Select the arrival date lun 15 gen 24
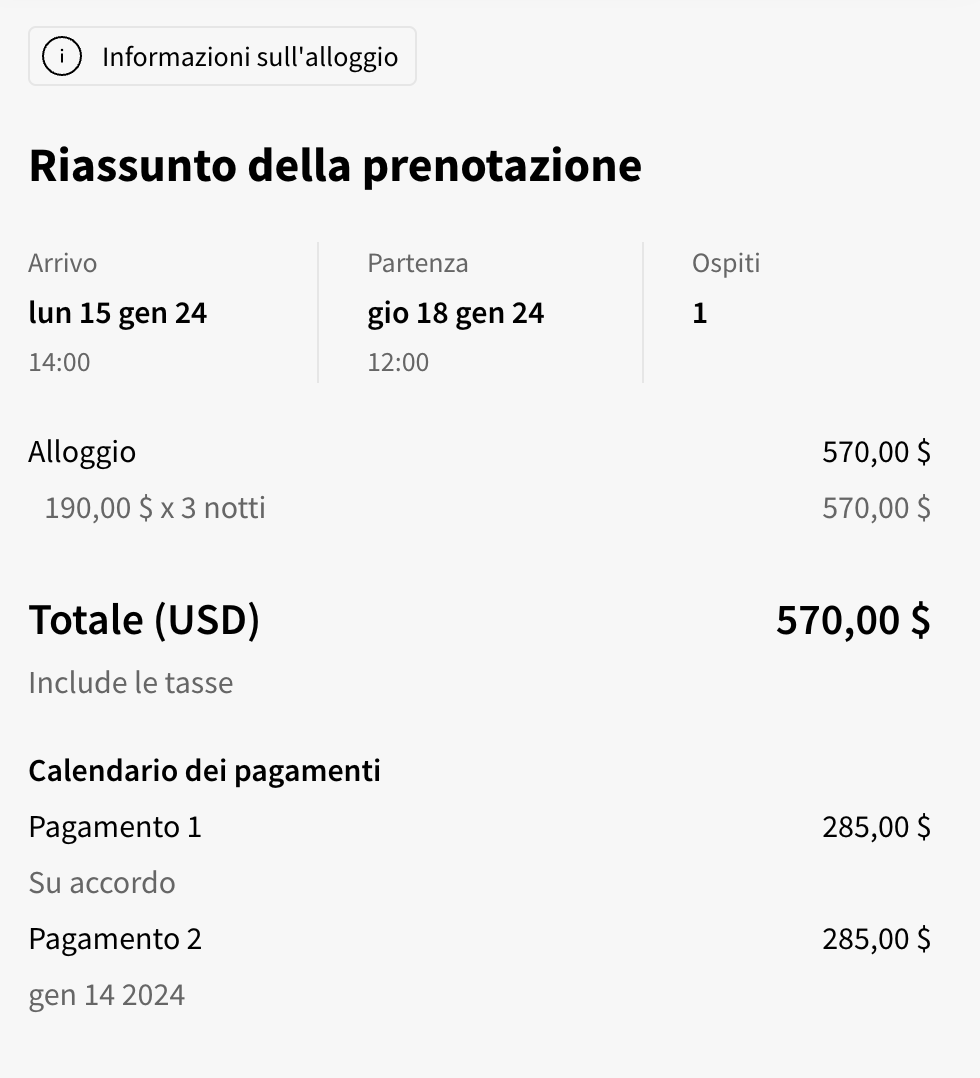This screenshot has height=1078, width=980. tap(118, 313)
